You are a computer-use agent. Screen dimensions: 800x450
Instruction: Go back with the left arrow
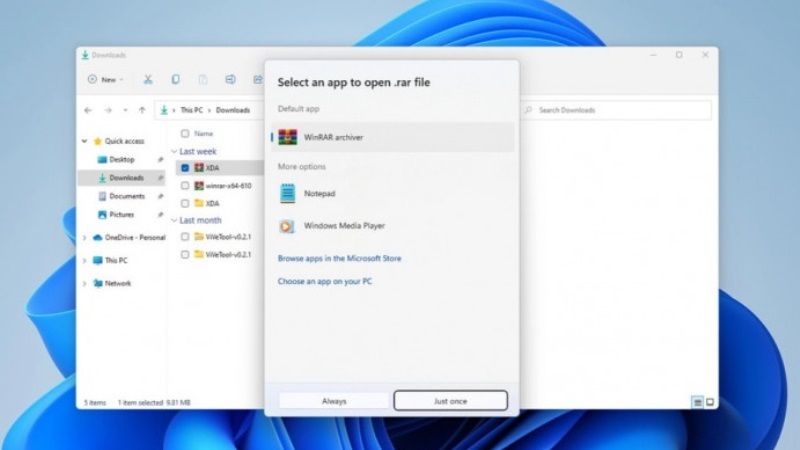click(x=88, y=110)
